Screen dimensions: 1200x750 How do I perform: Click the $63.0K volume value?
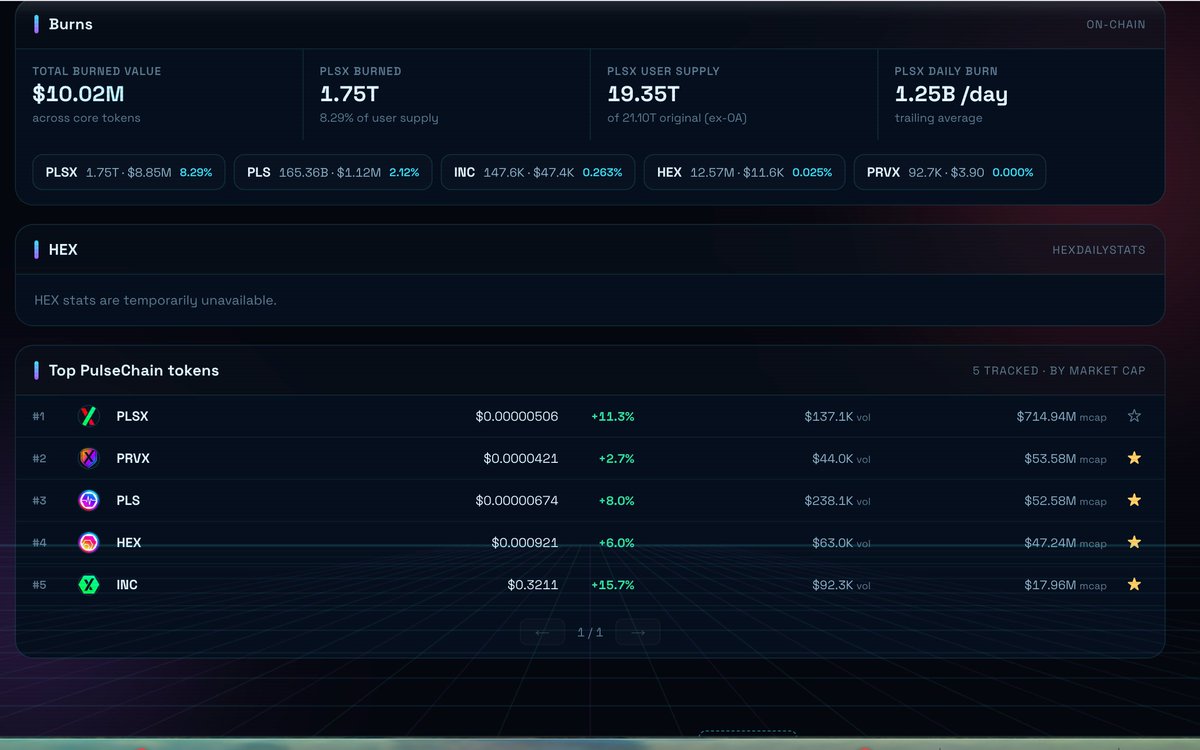click(832, 542)
